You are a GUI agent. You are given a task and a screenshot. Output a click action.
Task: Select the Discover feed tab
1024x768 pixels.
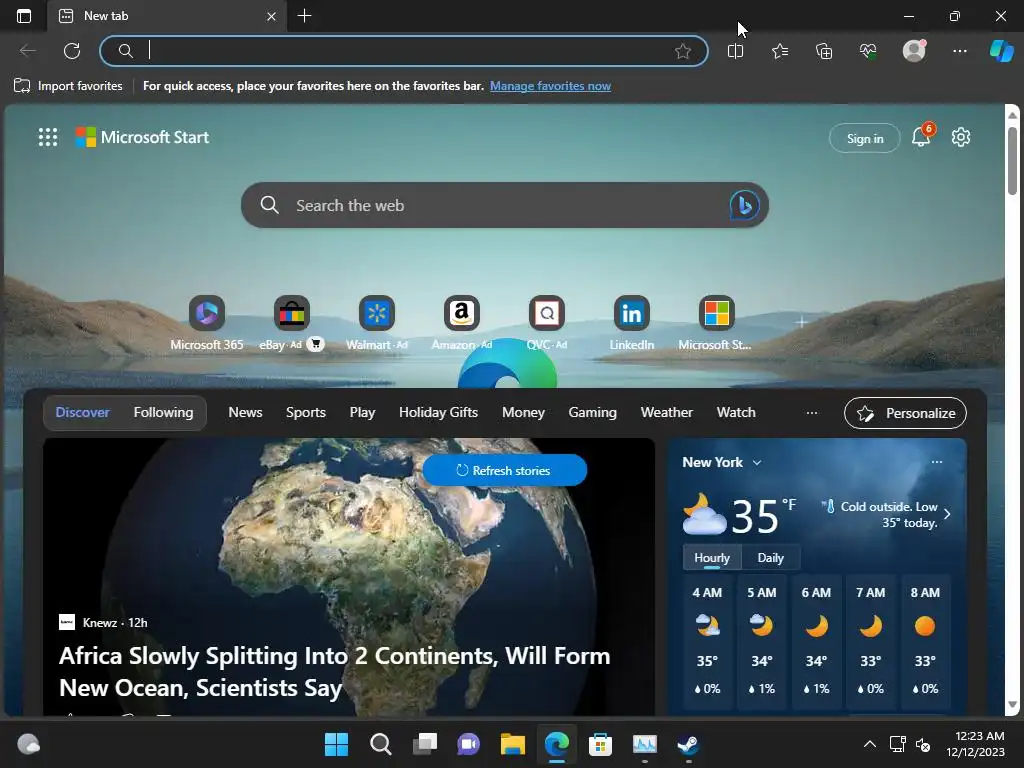tap(82, 412)
